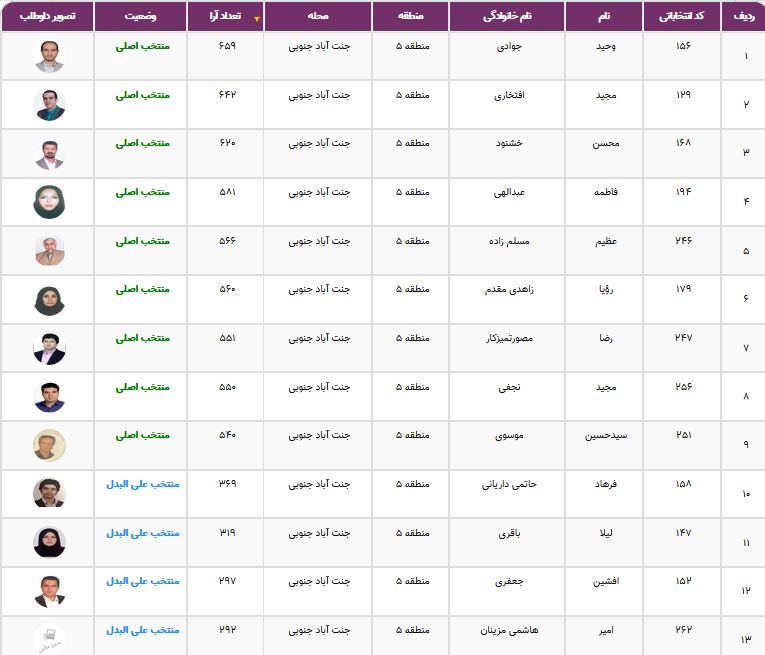Image resolution: width=765 pixels, height=655 pixels.
Task: Click the وضعیت column header
Action: click(x=141, y=16)
